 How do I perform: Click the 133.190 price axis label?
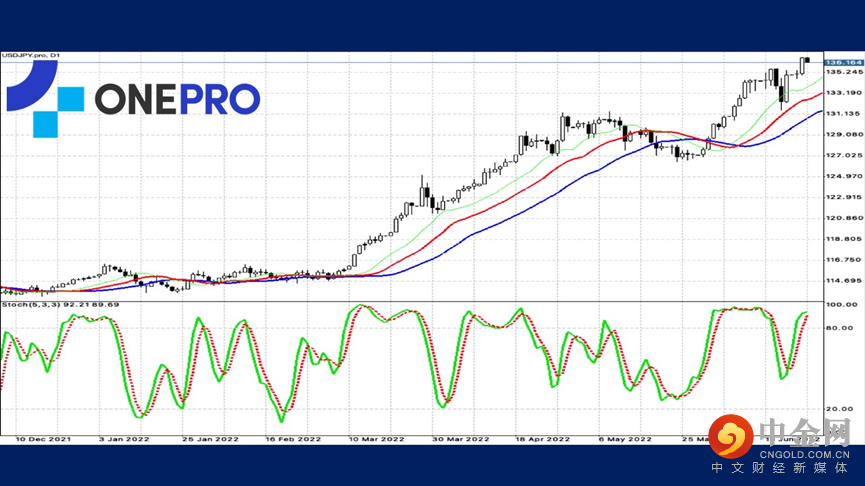click(x=844, y=93)
